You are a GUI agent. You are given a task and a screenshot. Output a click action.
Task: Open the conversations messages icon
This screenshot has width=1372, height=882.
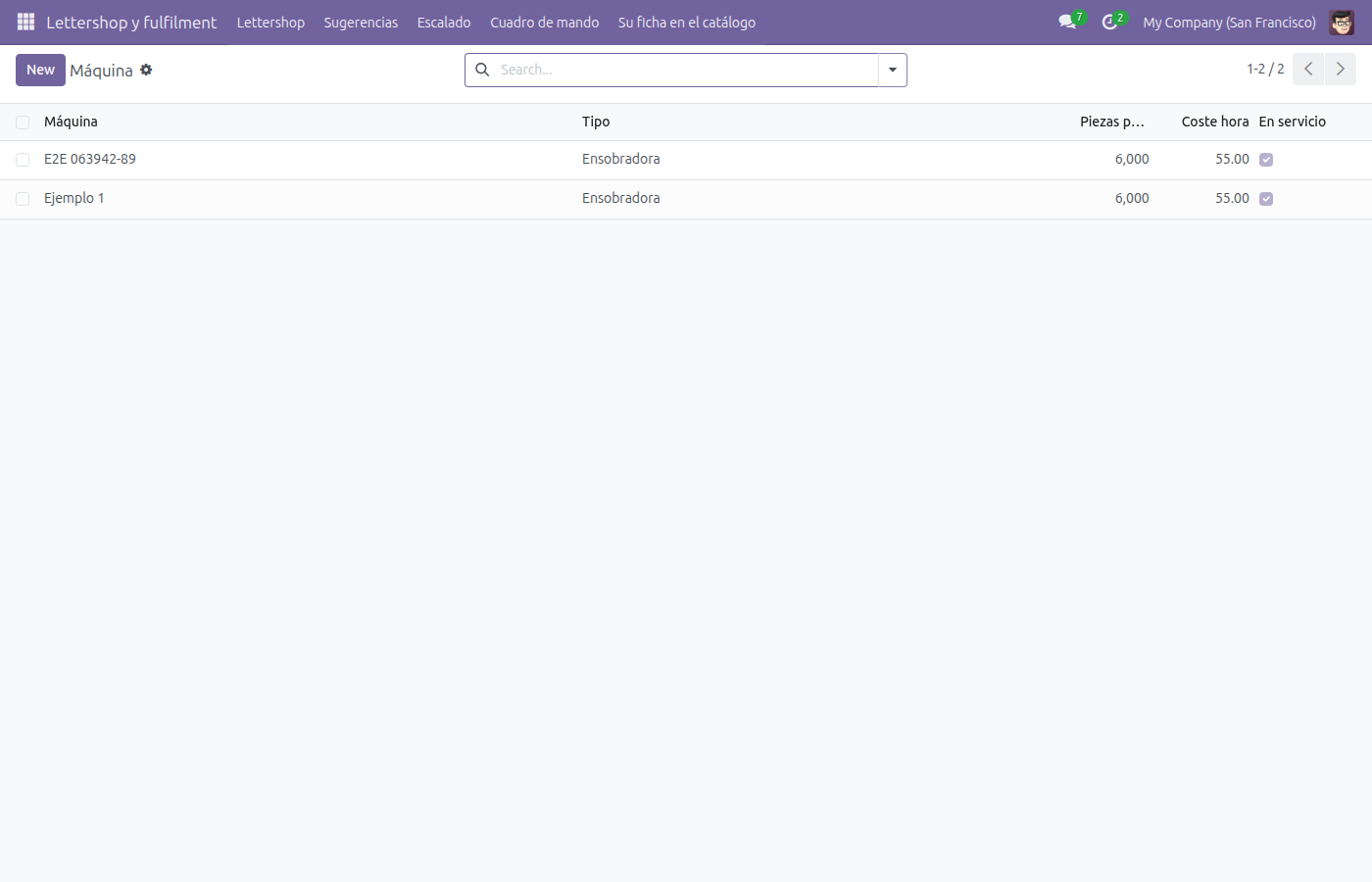pos(1067,22)
